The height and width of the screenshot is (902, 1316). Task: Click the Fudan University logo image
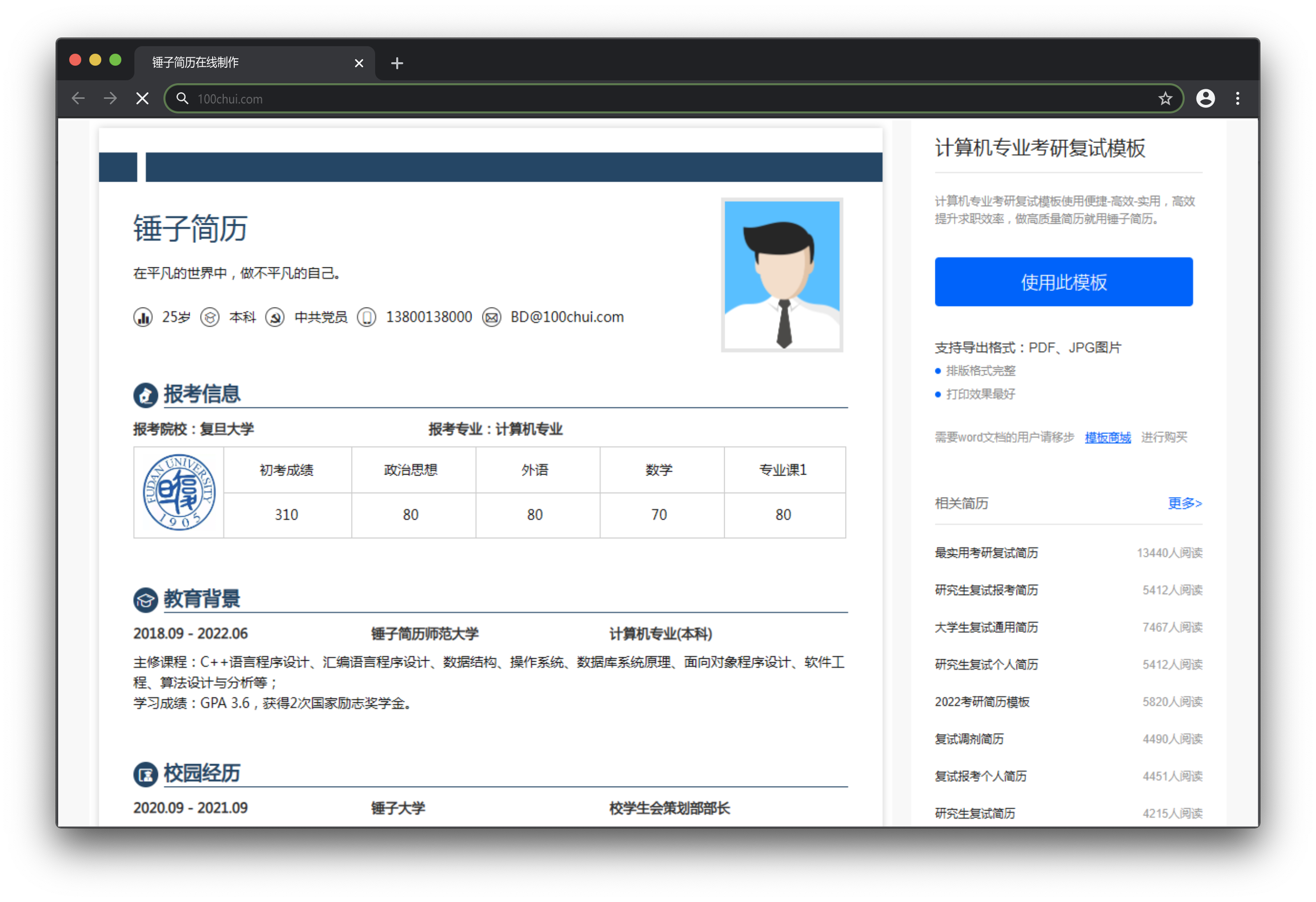tap(179, 492)
